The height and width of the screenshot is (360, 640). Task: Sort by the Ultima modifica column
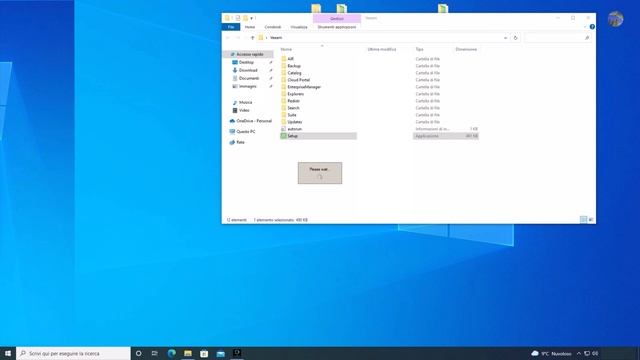(382, 49)
